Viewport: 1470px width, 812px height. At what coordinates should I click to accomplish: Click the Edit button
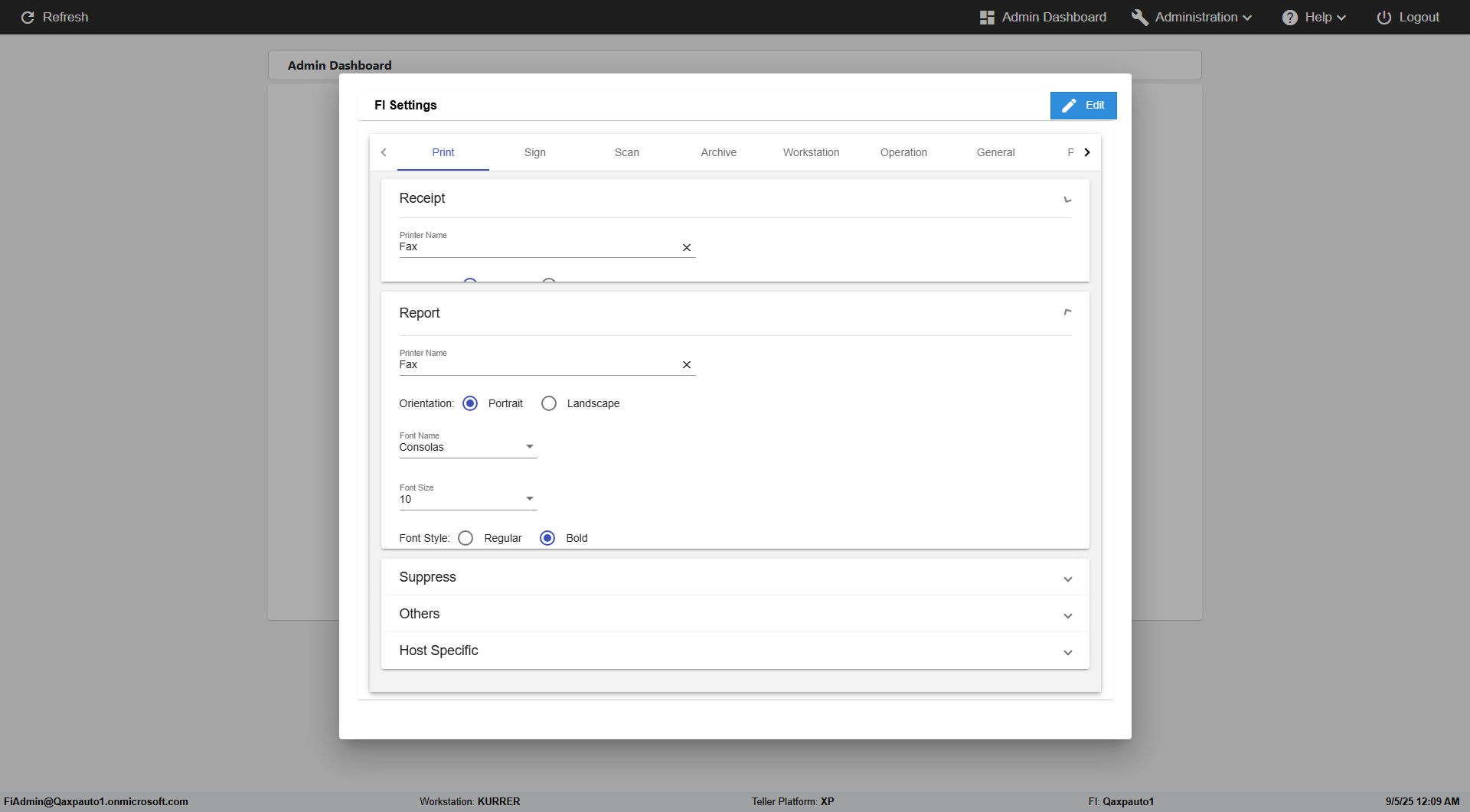click(1083, 106)
